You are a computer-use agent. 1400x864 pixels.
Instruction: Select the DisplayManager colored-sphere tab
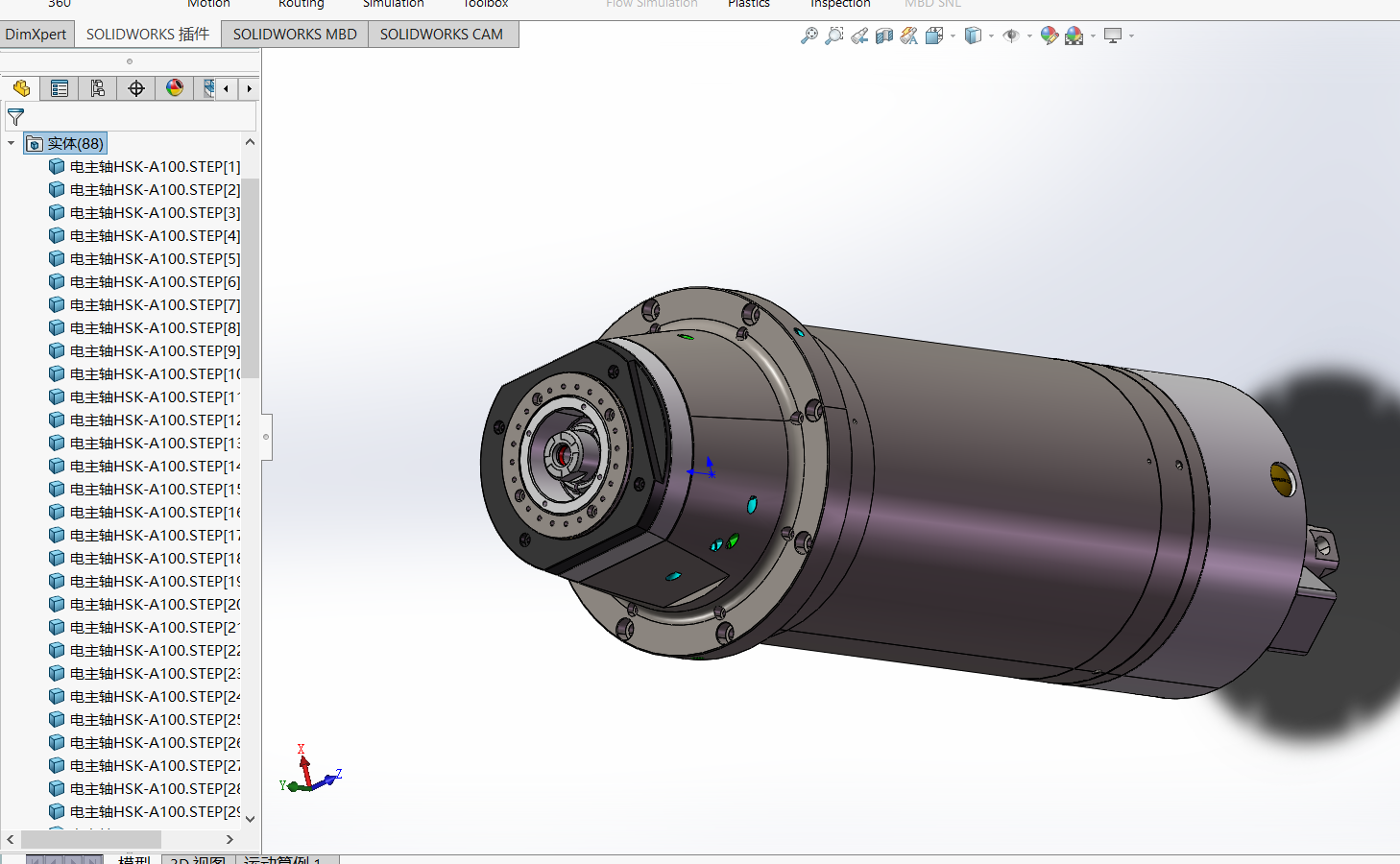click(x=173, y=87)
